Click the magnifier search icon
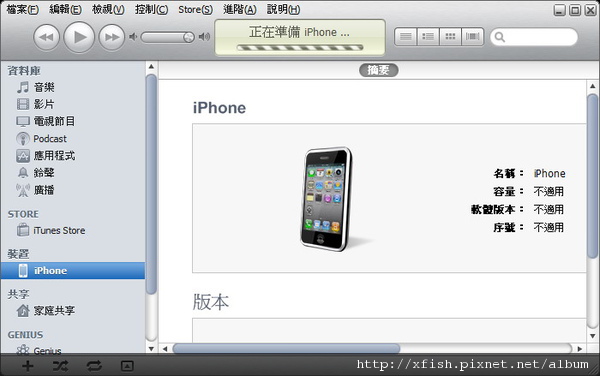 coord(500,37)
